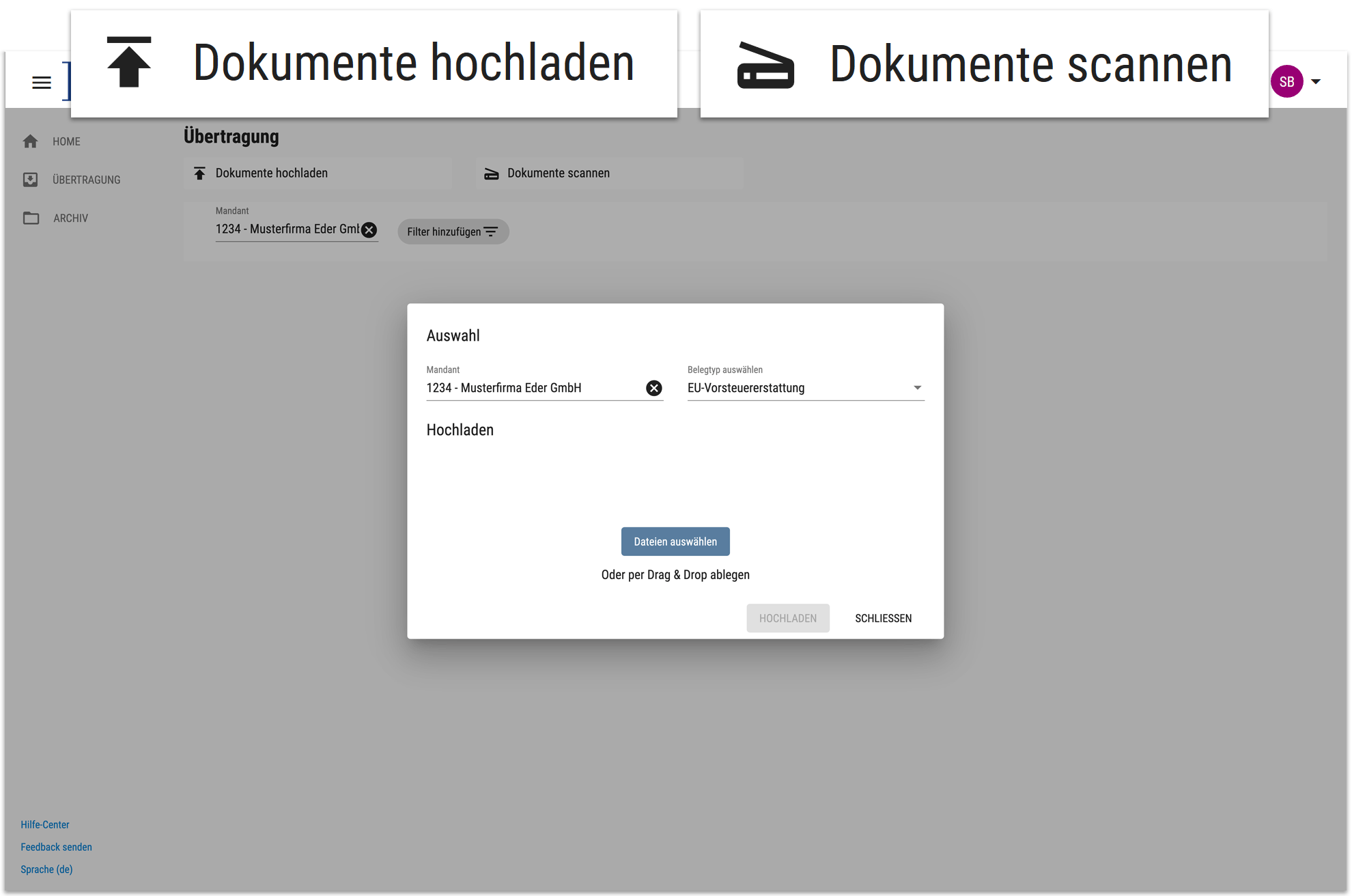
Task: Click the Belegtyp dropdown arrow
Action: click(x=917, y=388)
